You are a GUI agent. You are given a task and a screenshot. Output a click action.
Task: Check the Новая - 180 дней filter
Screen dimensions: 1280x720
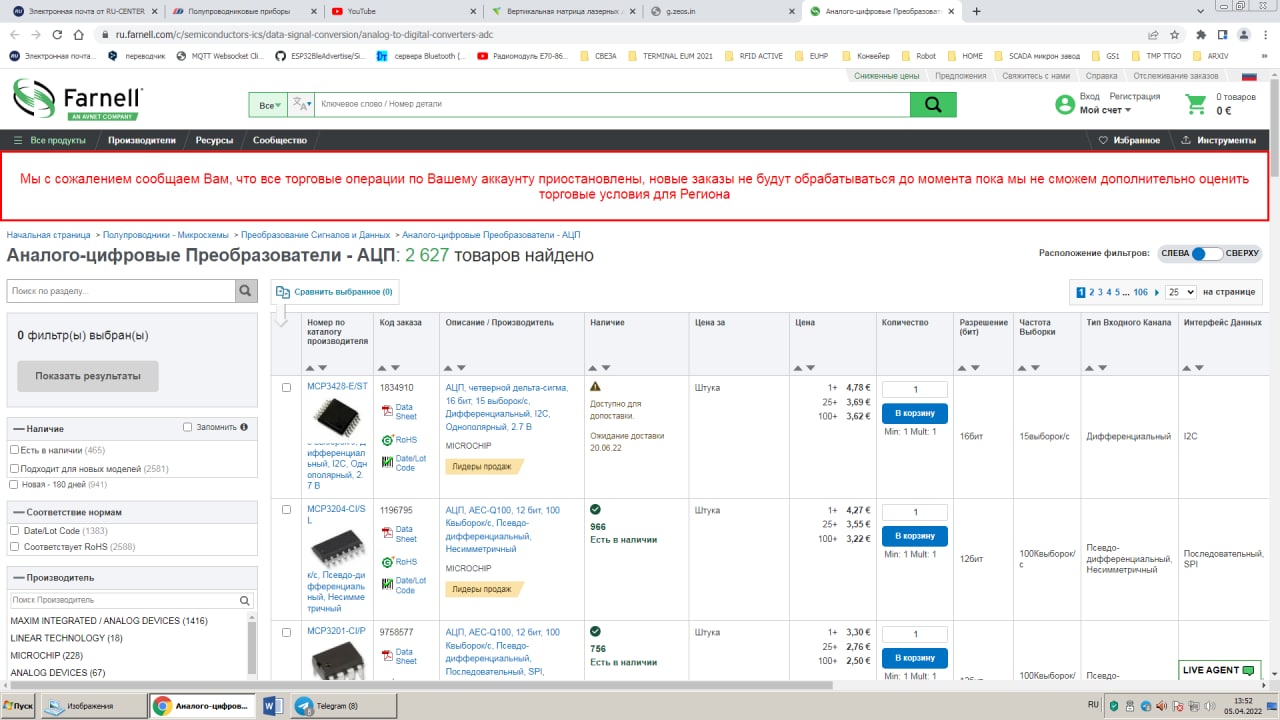click(x=14, y=484)
